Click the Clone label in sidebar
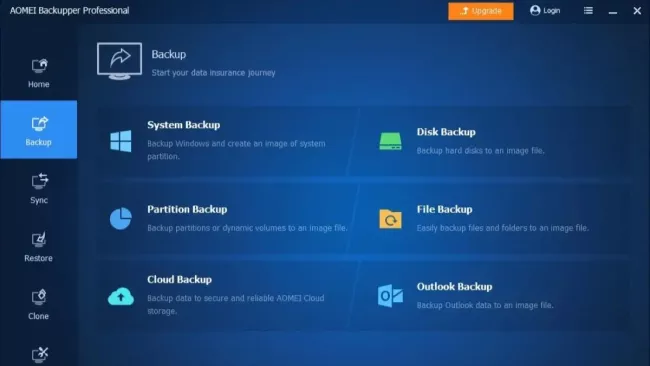 (39, 316)
